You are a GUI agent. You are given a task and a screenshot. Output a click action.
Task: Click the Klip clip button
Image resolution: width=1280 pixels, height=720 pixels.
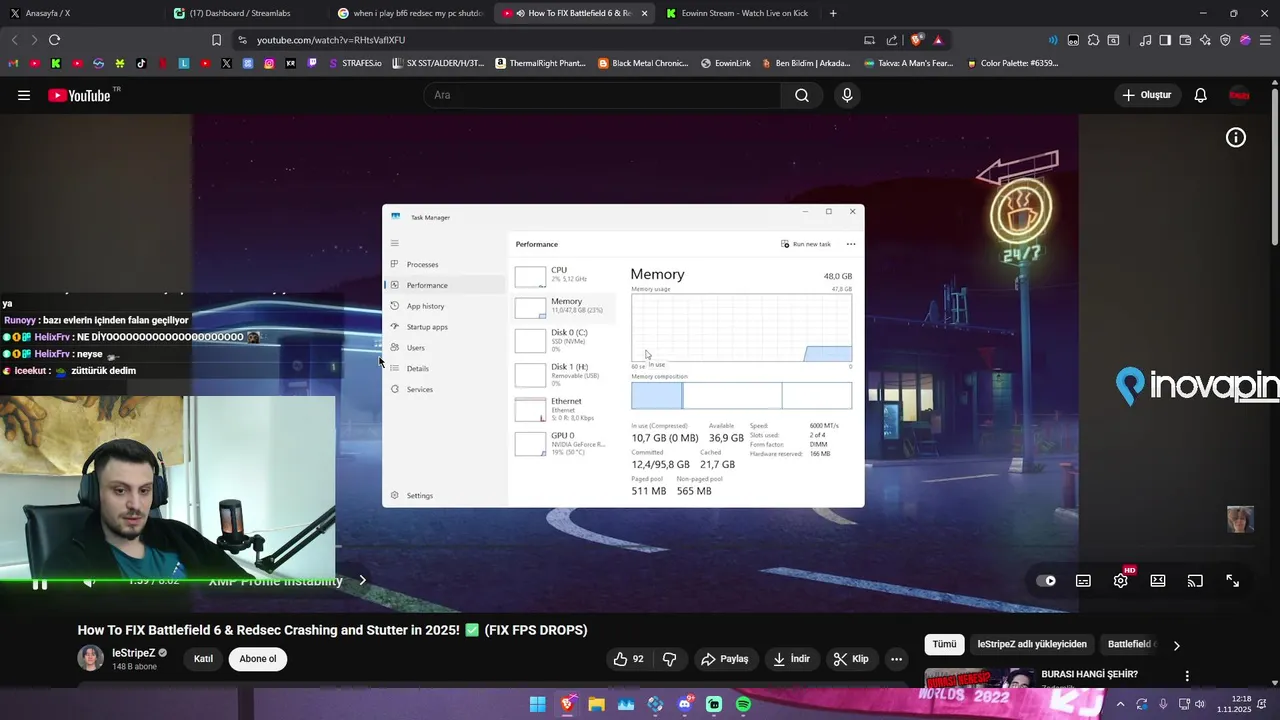[x=851, y=659]
